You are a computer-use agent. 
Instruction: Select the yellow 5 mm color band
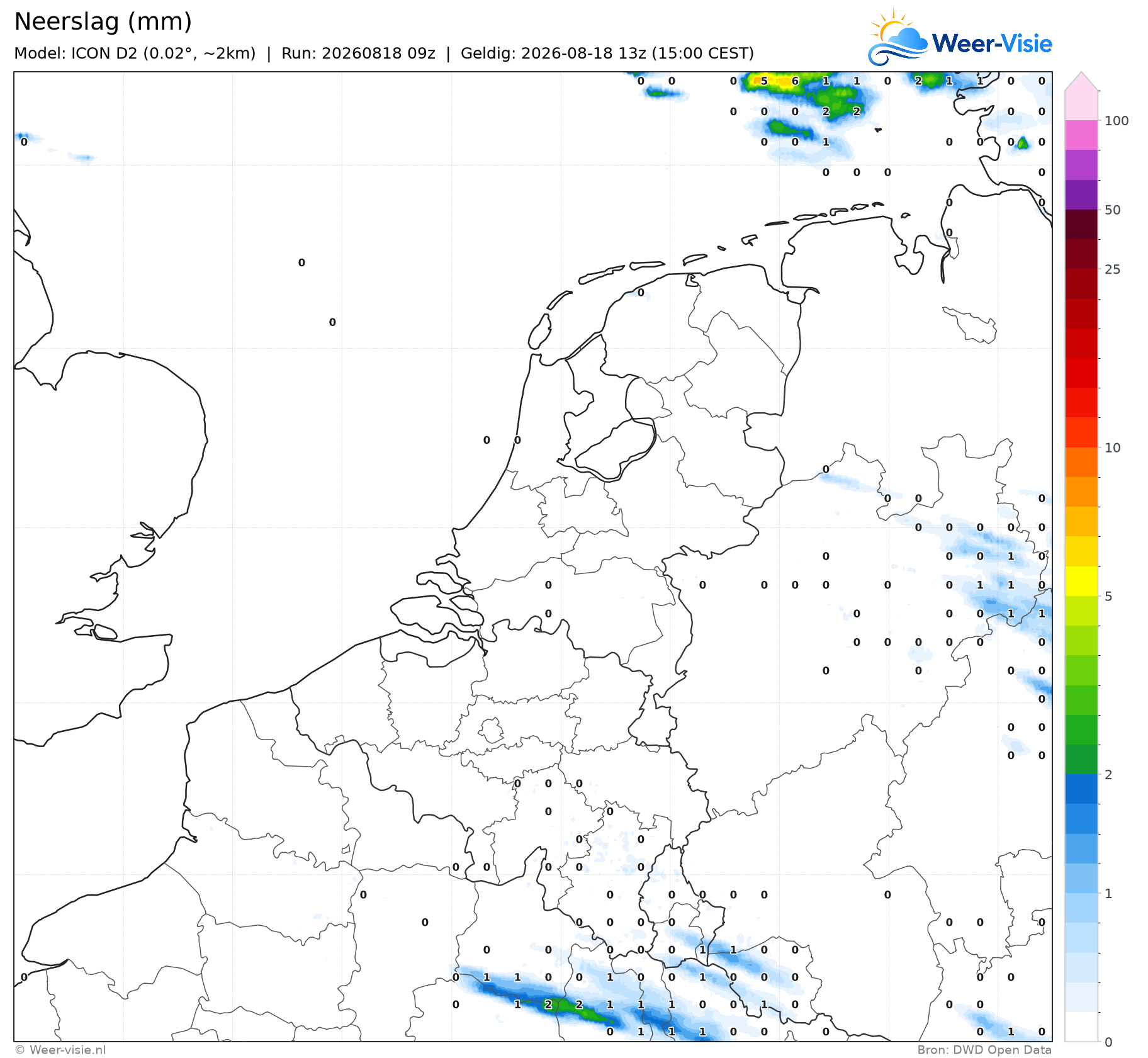(1081, 581)
